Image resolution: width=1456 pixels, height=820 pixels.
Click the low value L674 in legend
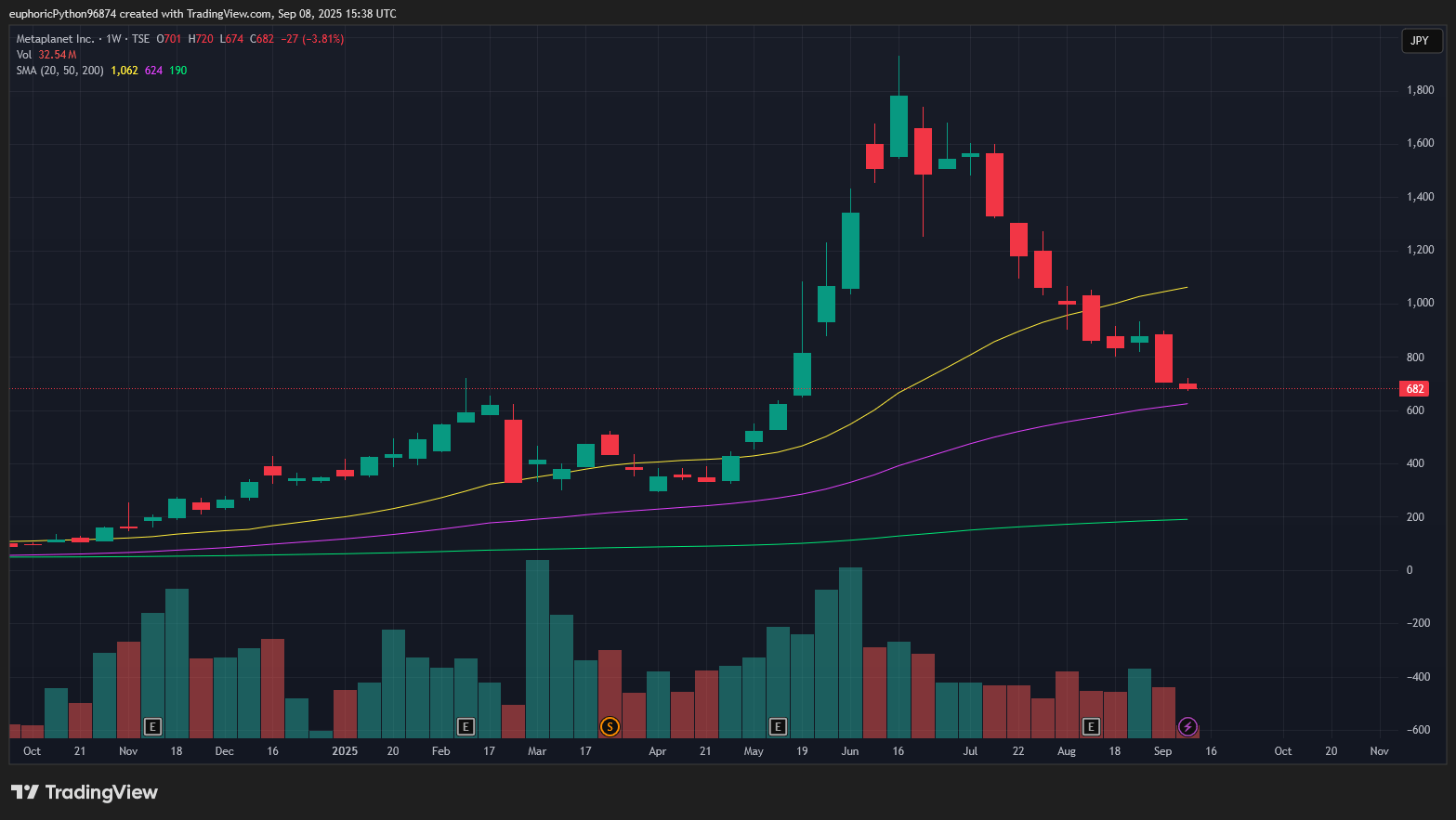[232, 39]
